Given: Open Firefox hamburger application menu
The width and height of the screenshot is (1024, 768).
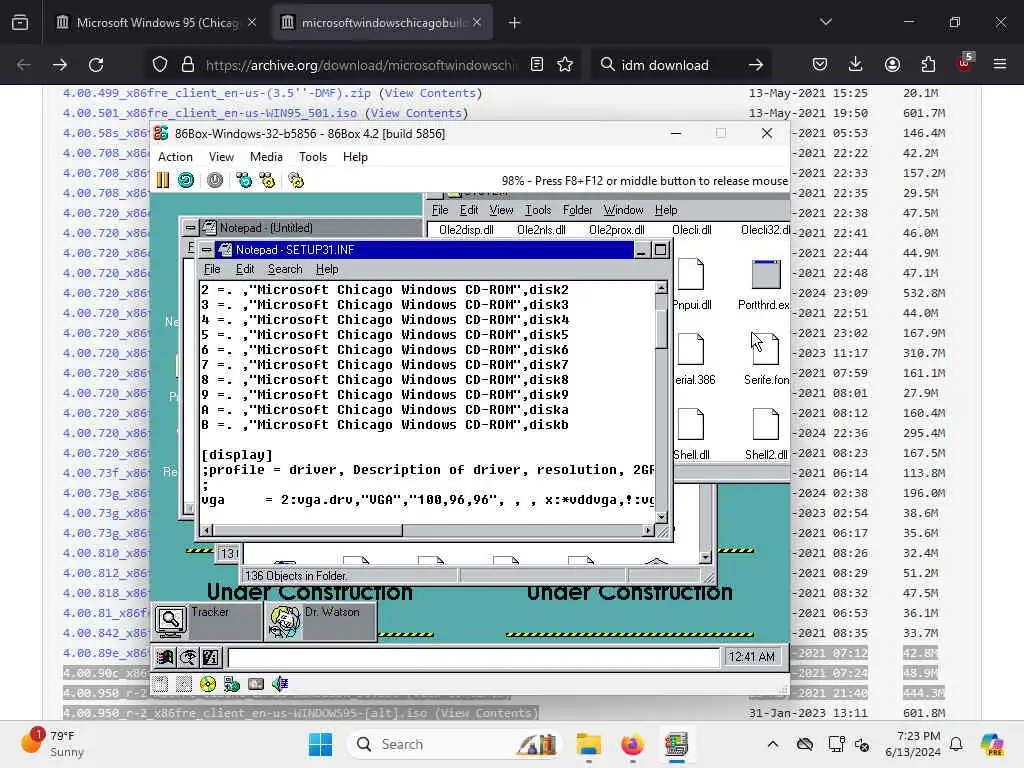Looking at the screenshot, I should coord(1000,65).
